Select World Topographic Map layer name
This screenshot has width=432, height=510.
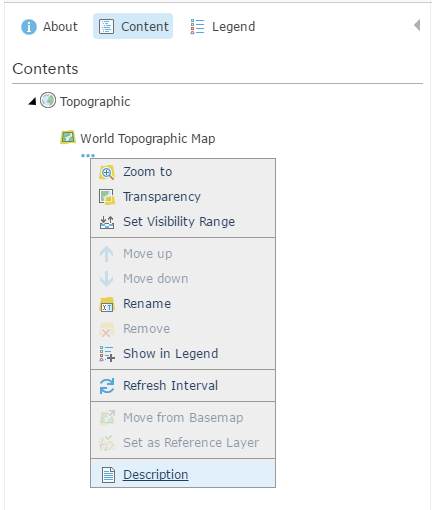148,138
